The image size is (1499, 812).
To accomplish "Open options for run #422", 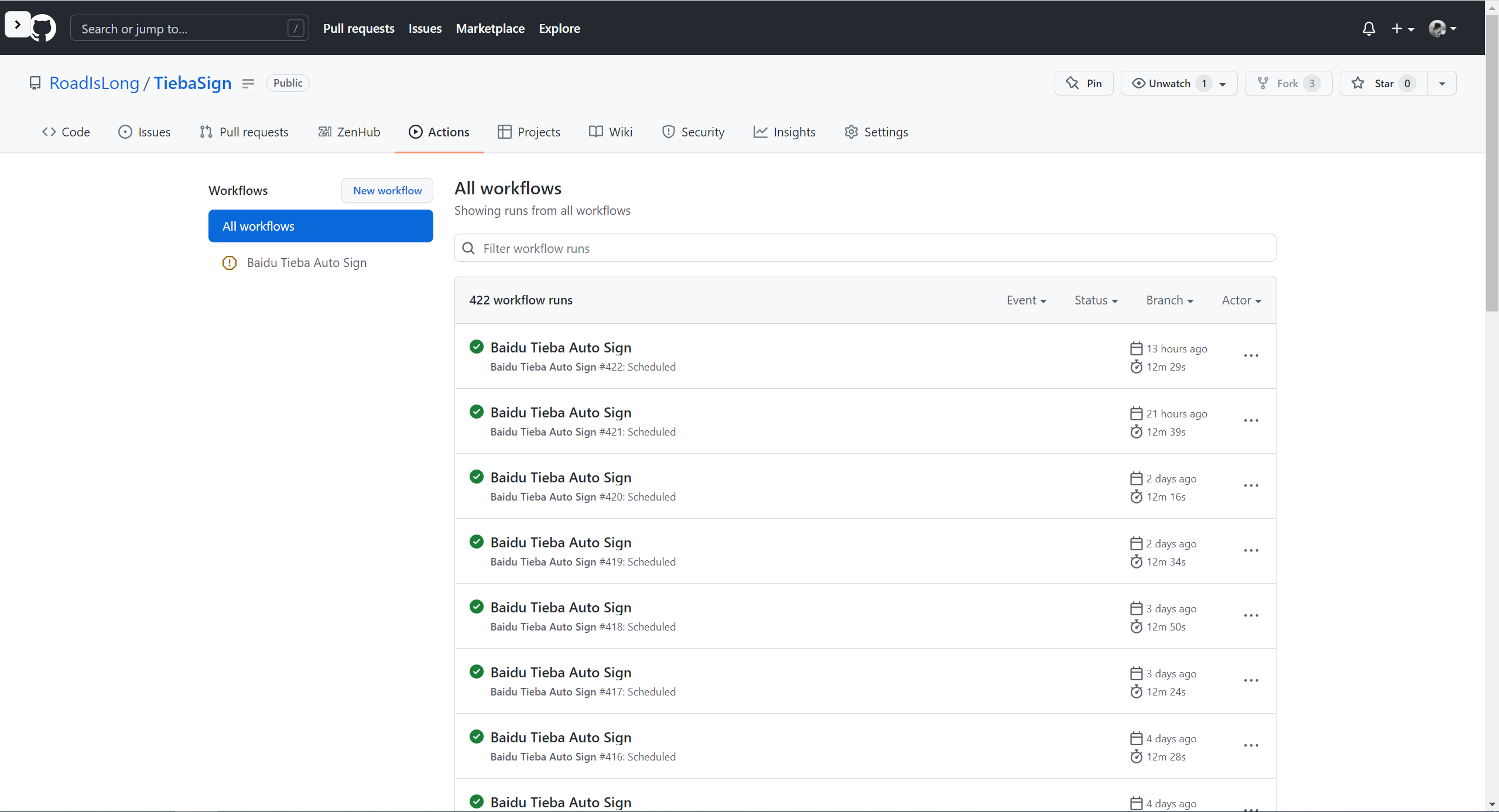I will point(1251,356).
